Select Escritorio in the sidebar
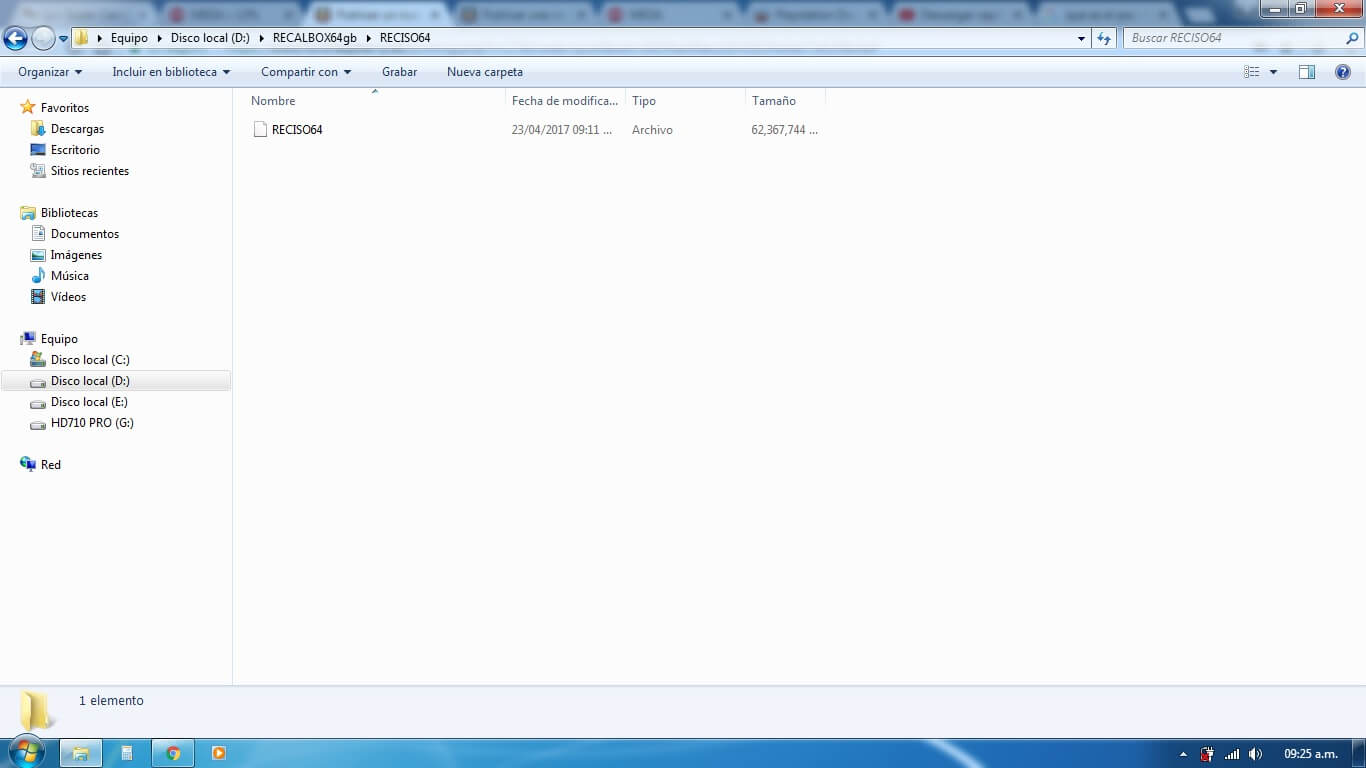The height and width of the screenshot is (768, 1366). pos(75,150)
